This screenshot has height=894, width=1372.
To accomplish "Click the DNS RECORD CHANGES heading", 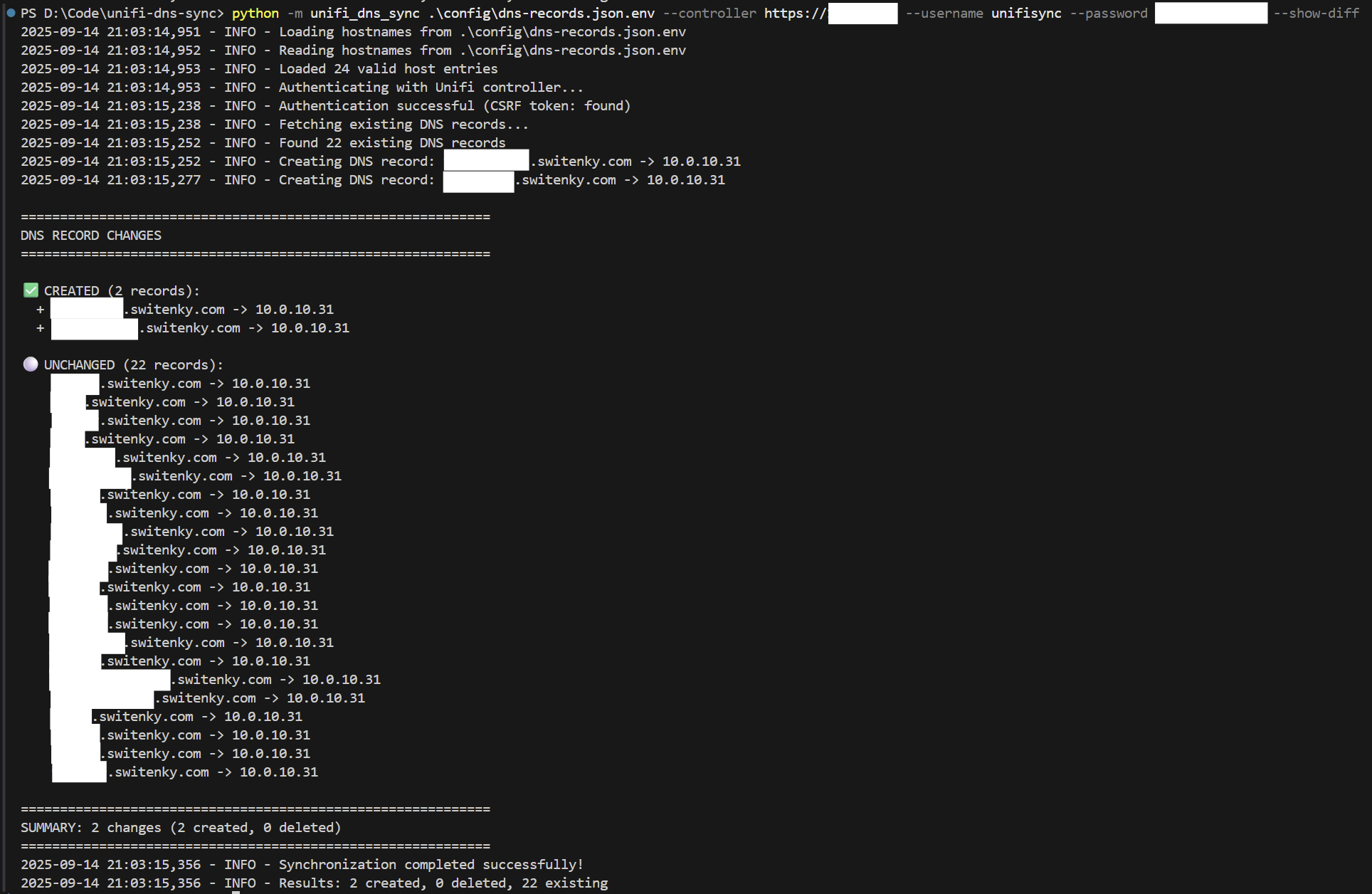I will 91,236.
